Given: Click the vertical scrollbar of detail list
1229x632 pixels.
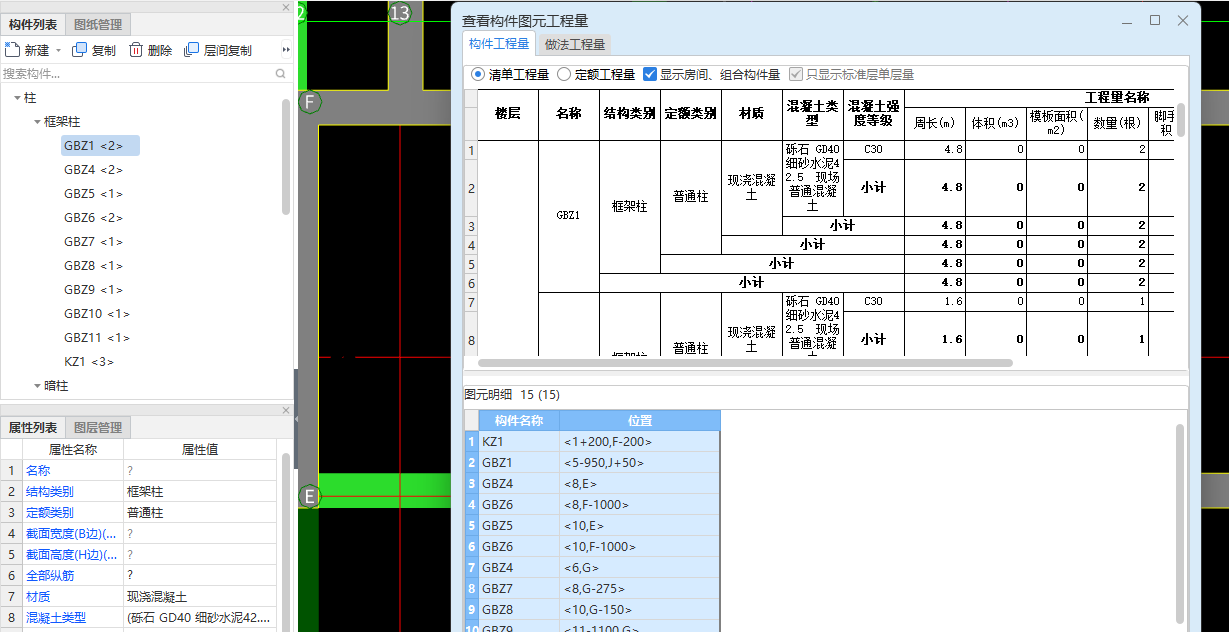Looking at the screenshot, I should (x=1180, y=525).
